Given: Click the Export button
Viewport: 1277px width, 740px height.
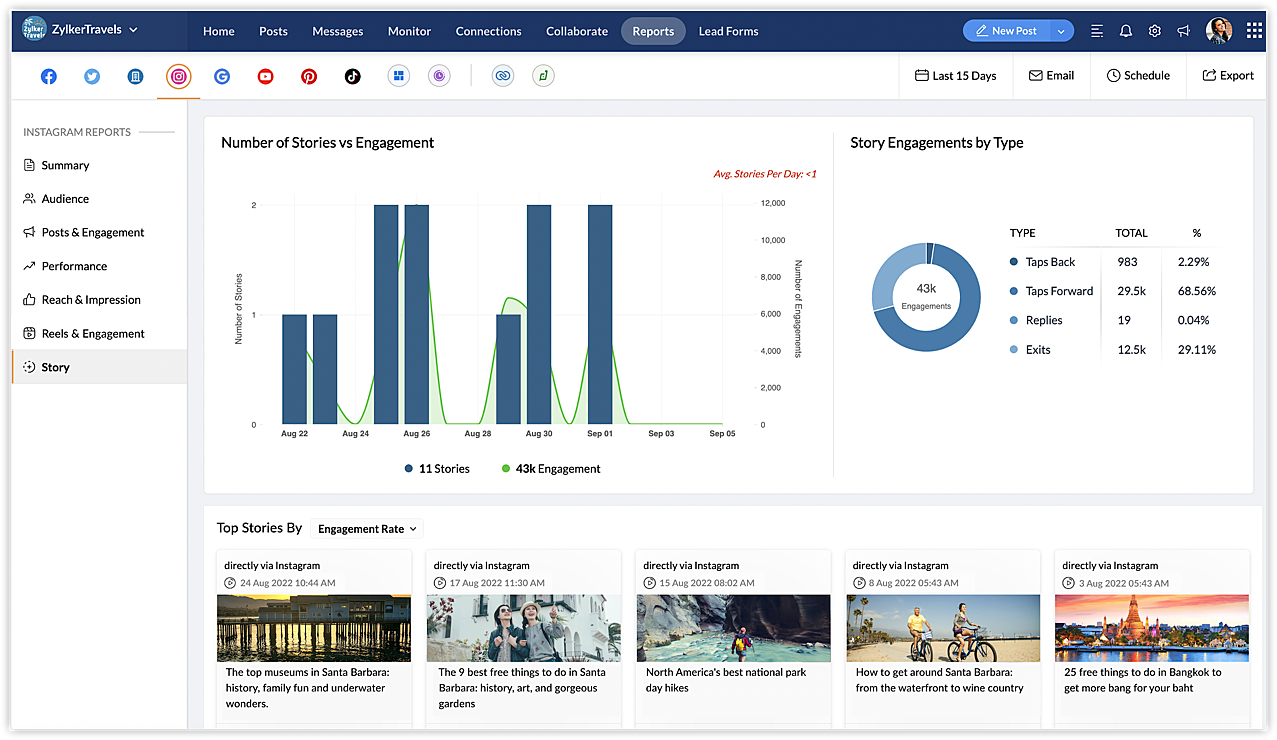Looking at the screenshot, I should tap(1228, 76).
